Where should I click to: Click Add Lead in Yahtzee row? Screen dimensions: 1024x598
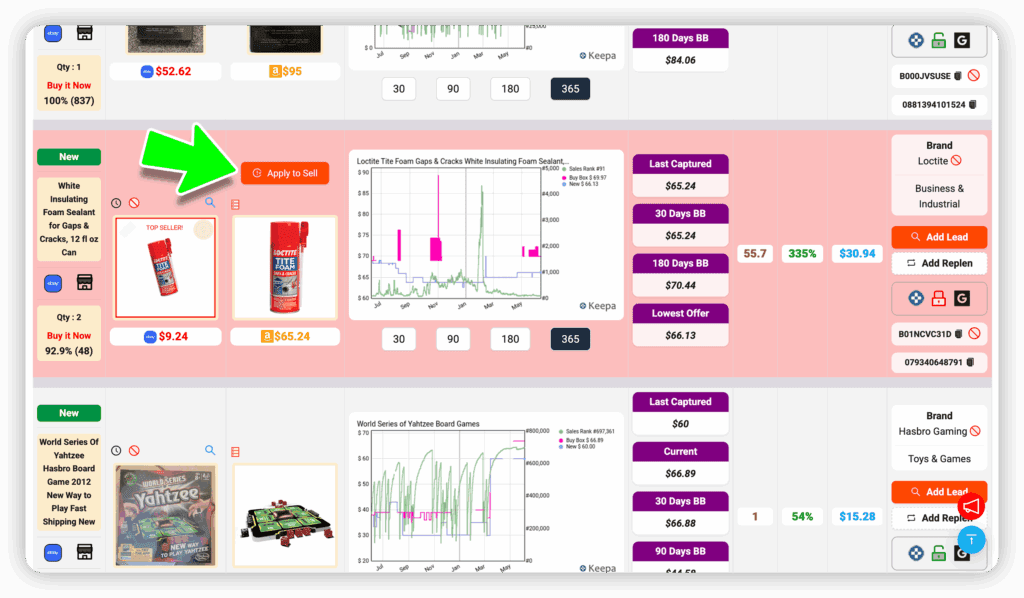[x=939, y=492]
